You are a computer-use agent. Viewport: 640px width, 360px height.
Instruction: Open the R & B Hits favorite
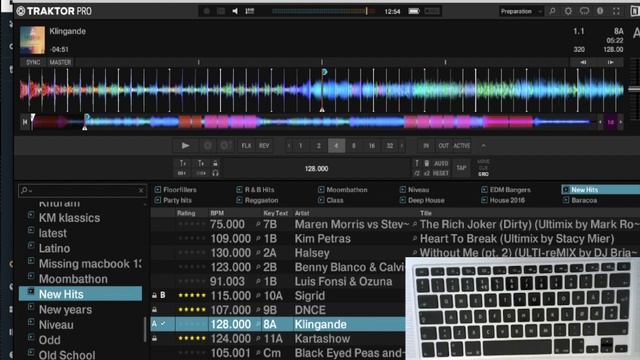pyautogui.click(x=255, y=189)
